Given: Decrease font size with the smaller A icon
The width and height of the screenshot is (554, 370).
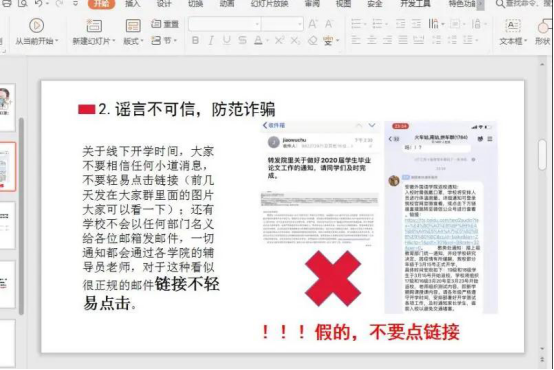Looking at the screenshot, I should click(x=329, y=24).
